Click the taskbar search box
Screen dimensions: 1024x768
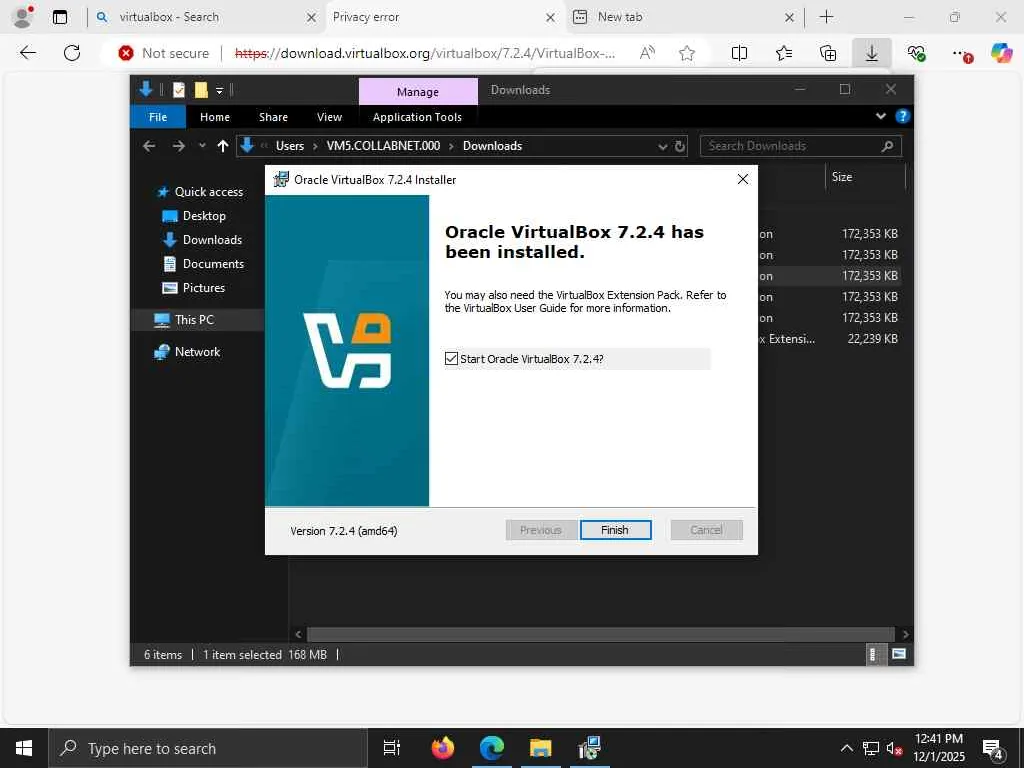point(208,748)
